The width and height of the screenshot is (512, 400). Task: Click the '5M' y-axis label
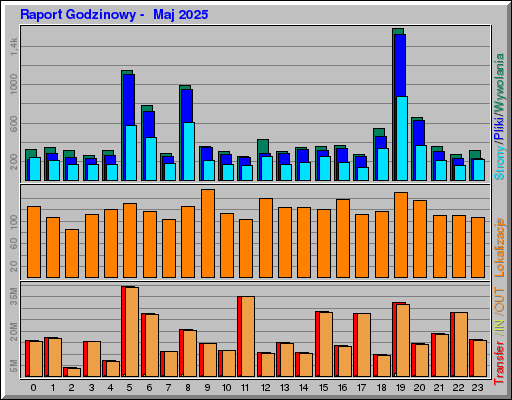click(x=13, y=366)
